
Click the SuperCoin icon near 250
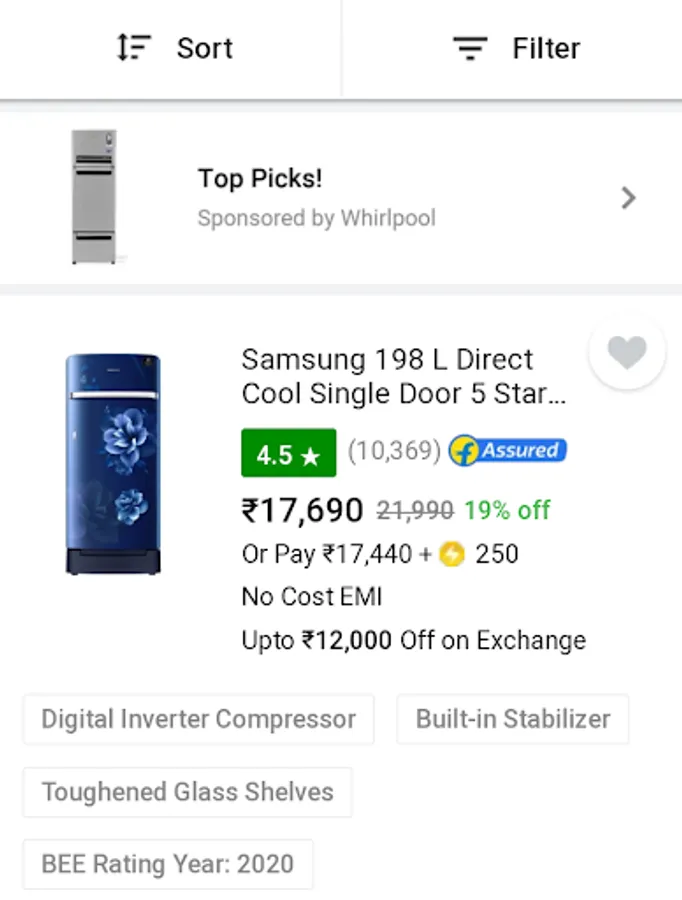click(x=452, y=554)
